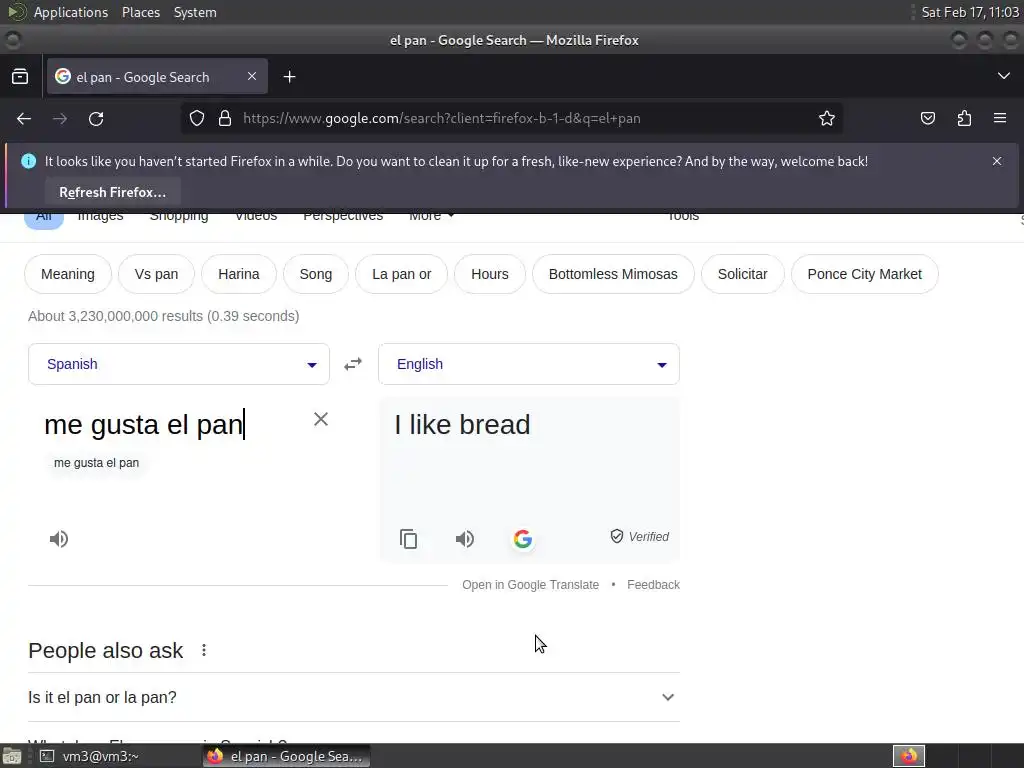The height and width of the screenshot is (768, 1024).
Task: List all tabs with the chevron
Action: pos(1004,76)
